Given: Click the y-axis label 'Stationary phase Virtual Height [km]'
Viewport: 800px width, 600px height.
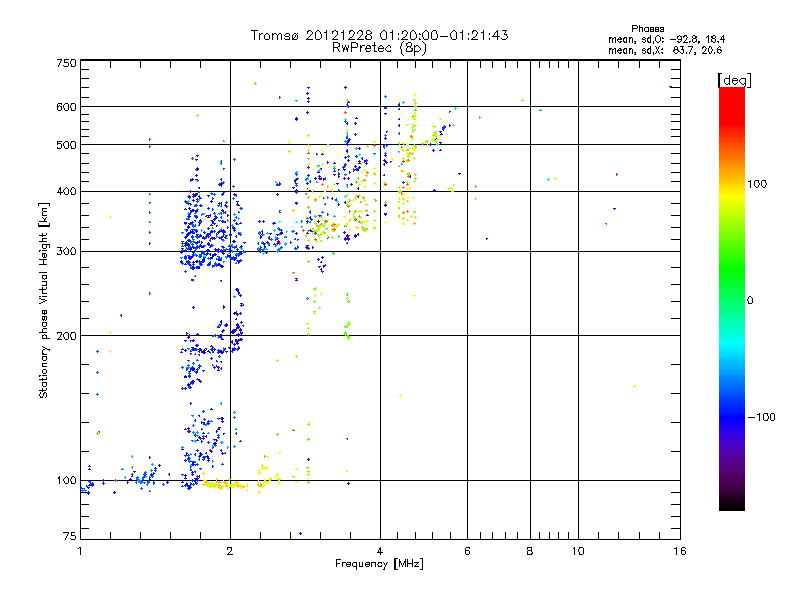Looking at the screenshot, I should coord(44,300).
